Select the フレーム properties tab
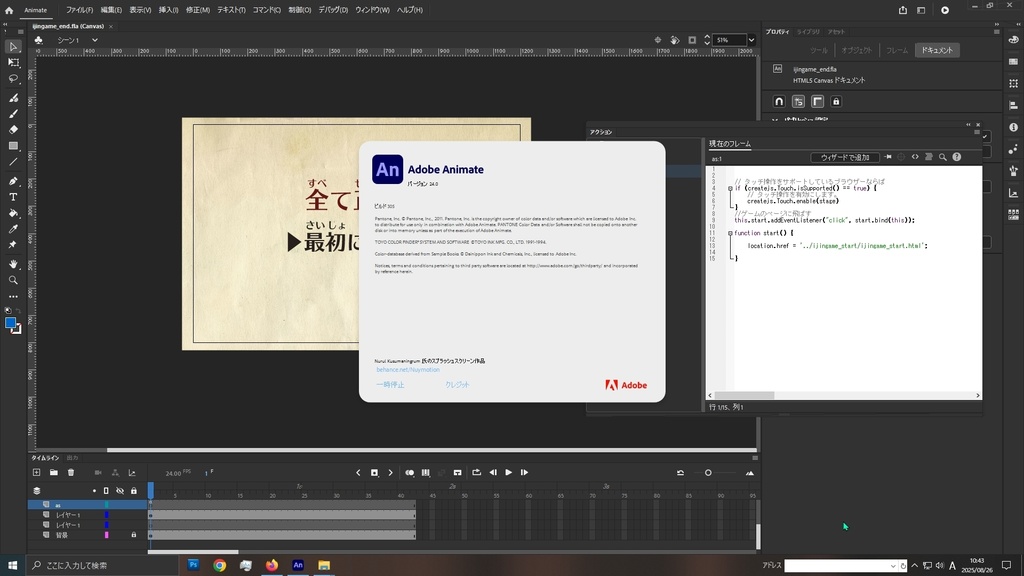The image size is (1024, 576). [897, 50]
